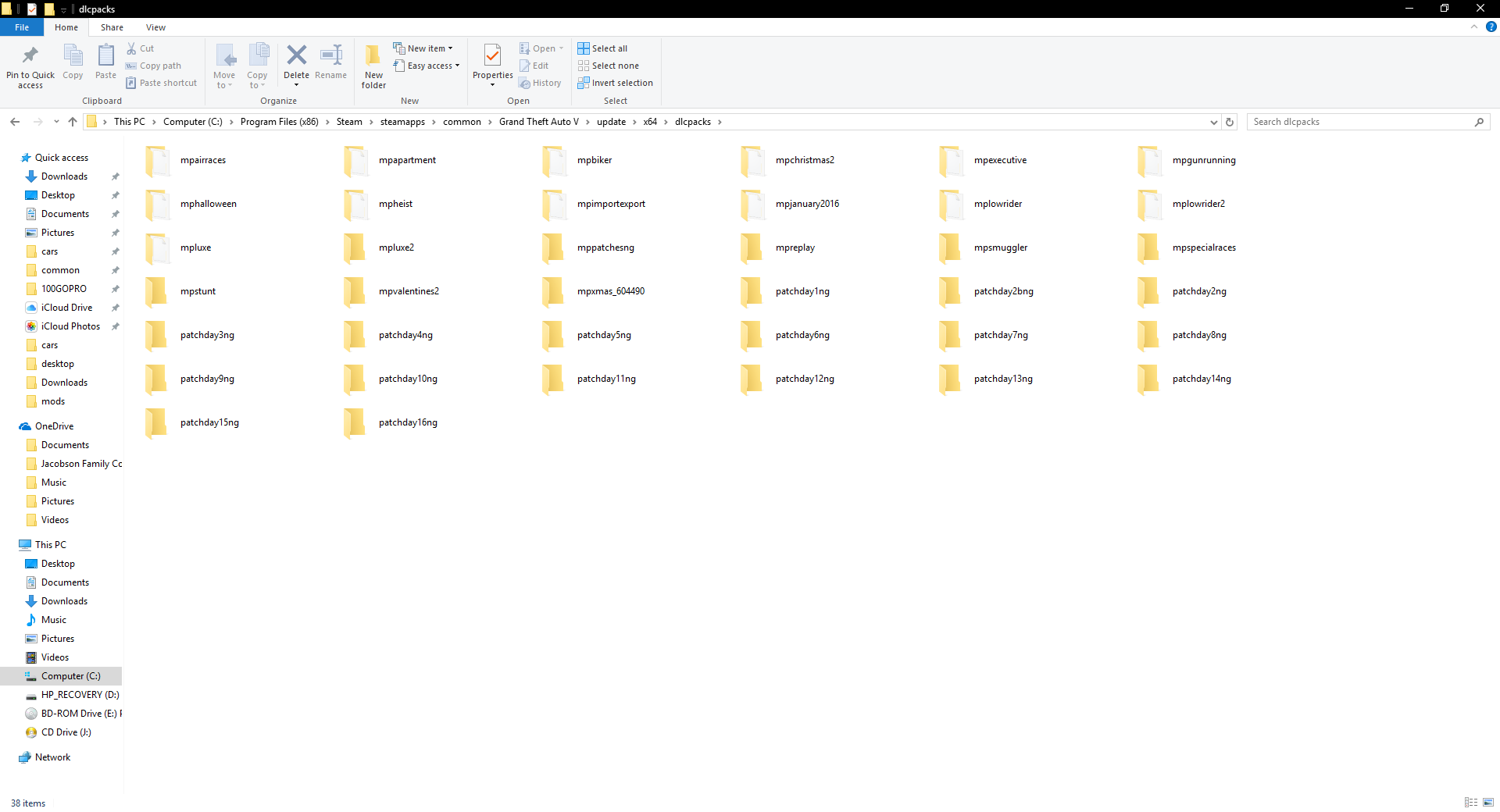Open recent locations dropdown arrow
This screenshot has height=812, width=1500.
tap(56, 122)
